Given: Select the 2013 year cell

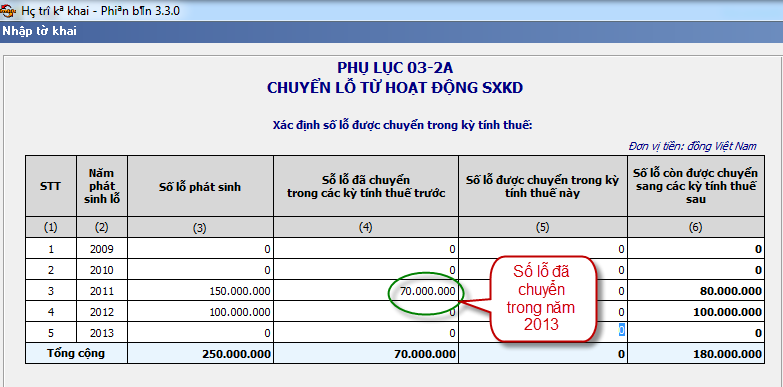Looking at the screenshot, I should tap(101, 333).
